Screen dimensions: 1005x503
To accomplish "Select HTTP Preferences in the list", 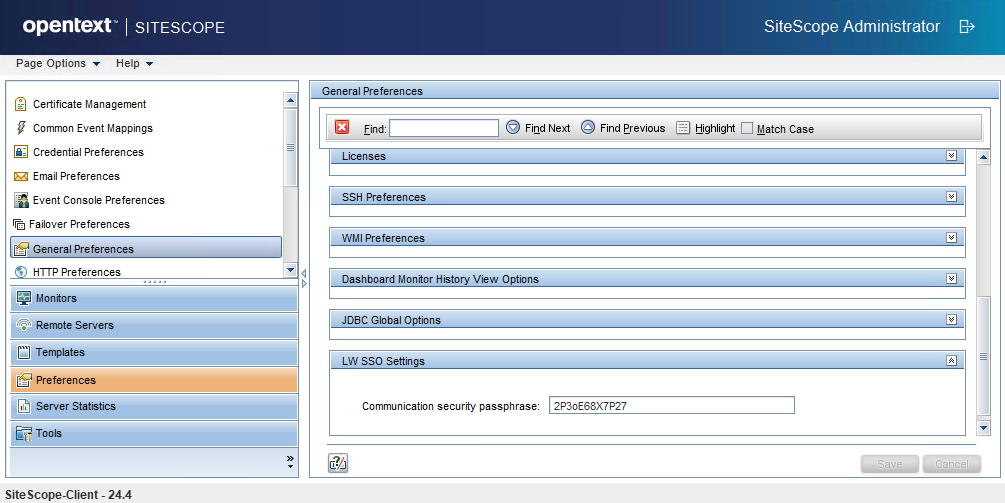I will point(77,272).
